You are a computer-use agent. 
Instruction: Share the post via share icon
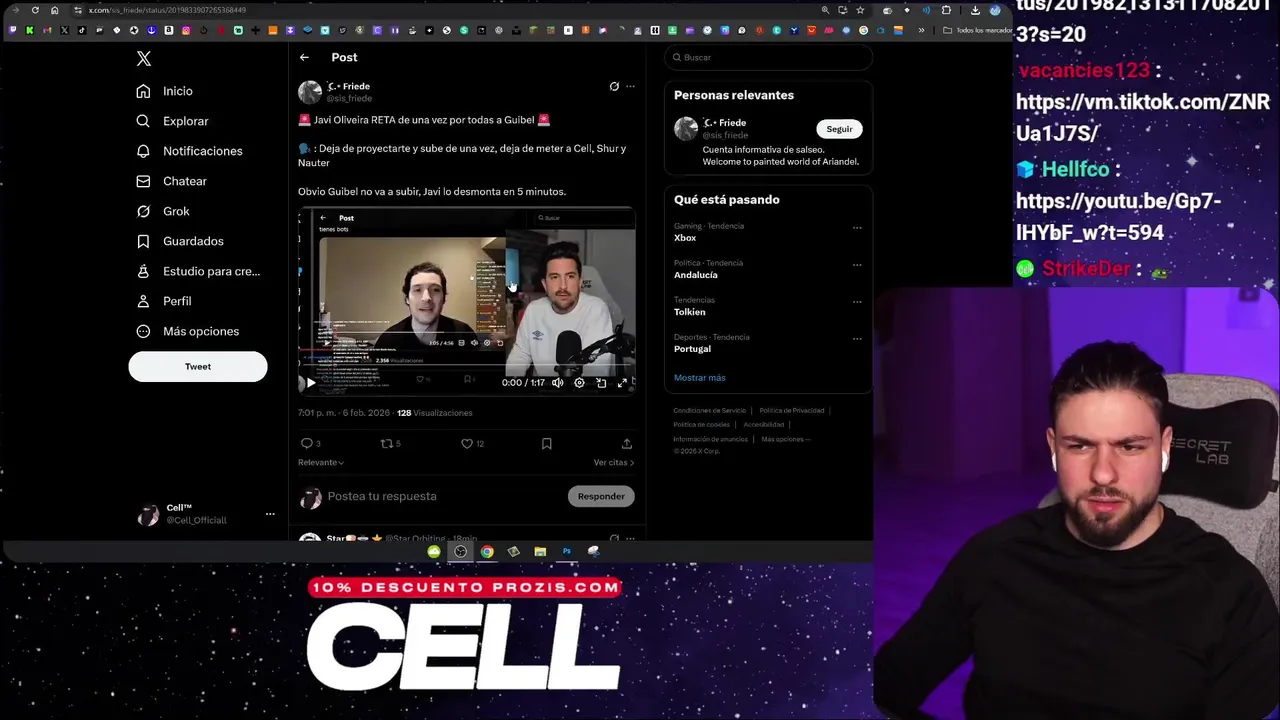coord(627,443)
